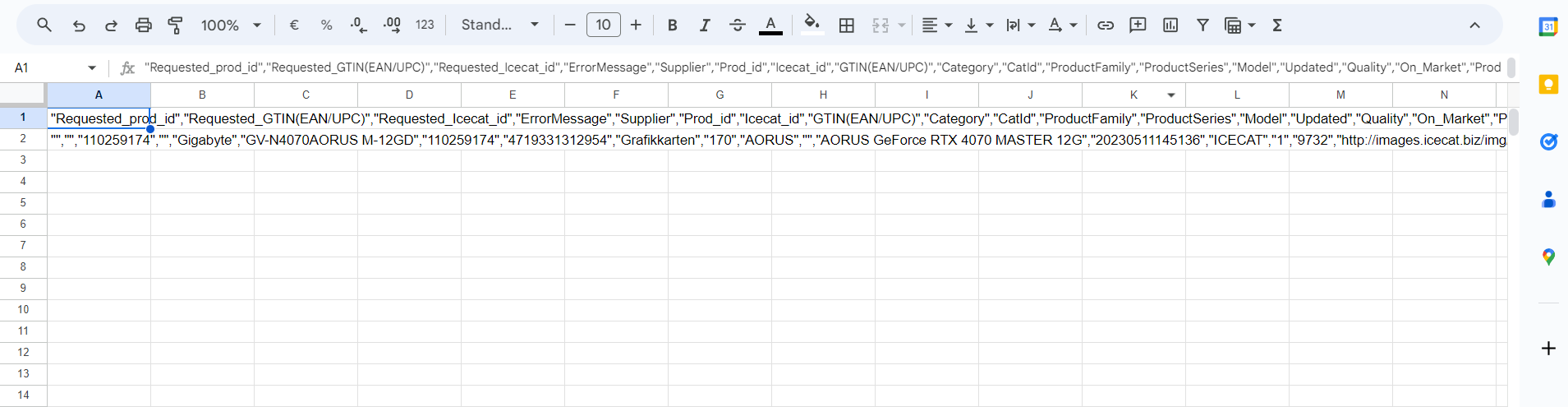Expand merge cells type dropdown arrow
The width and height of the screenshot is (1568, 407).
tap(901, 25)
